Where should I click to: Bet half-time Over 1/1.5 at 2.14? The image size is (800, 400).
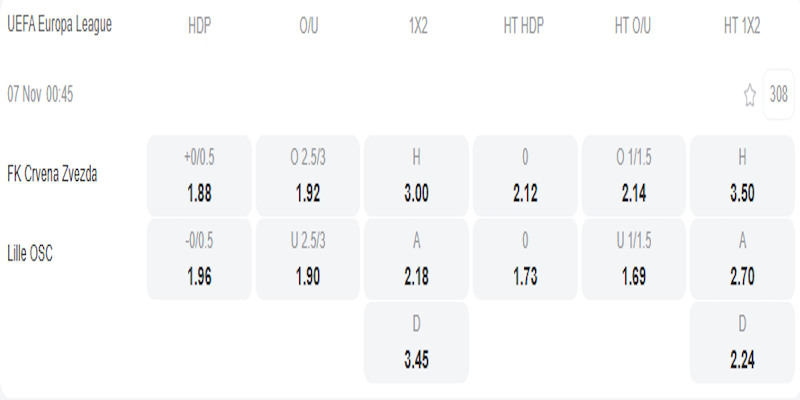point(633,176)
